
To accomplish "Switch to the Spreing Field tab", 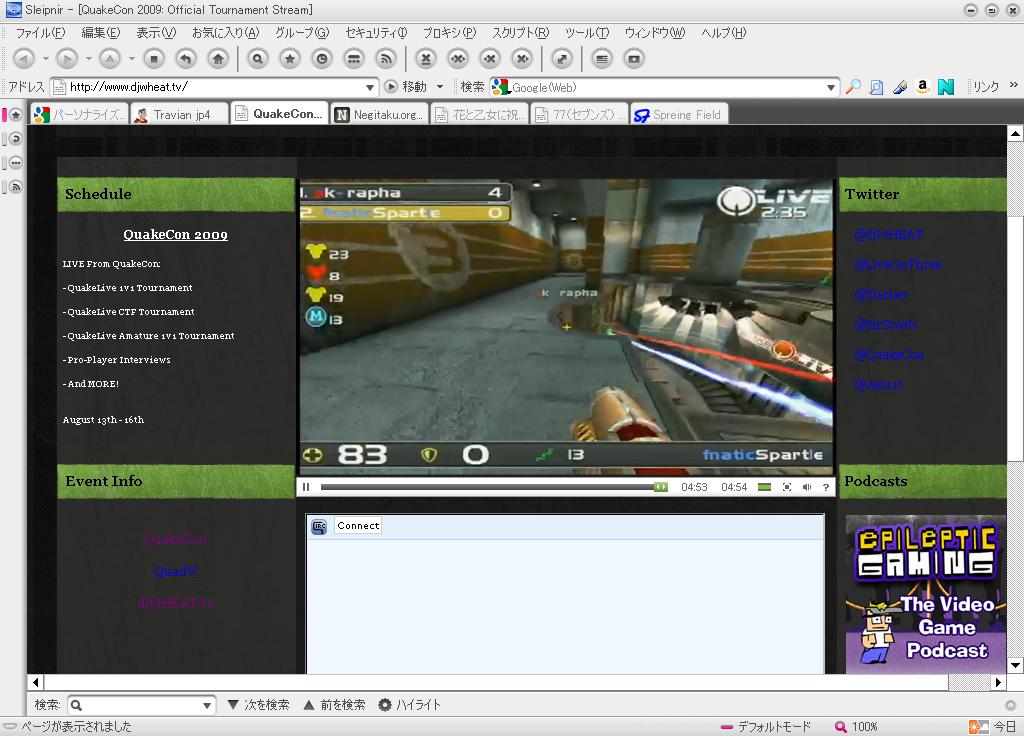I will click(679, 114).
